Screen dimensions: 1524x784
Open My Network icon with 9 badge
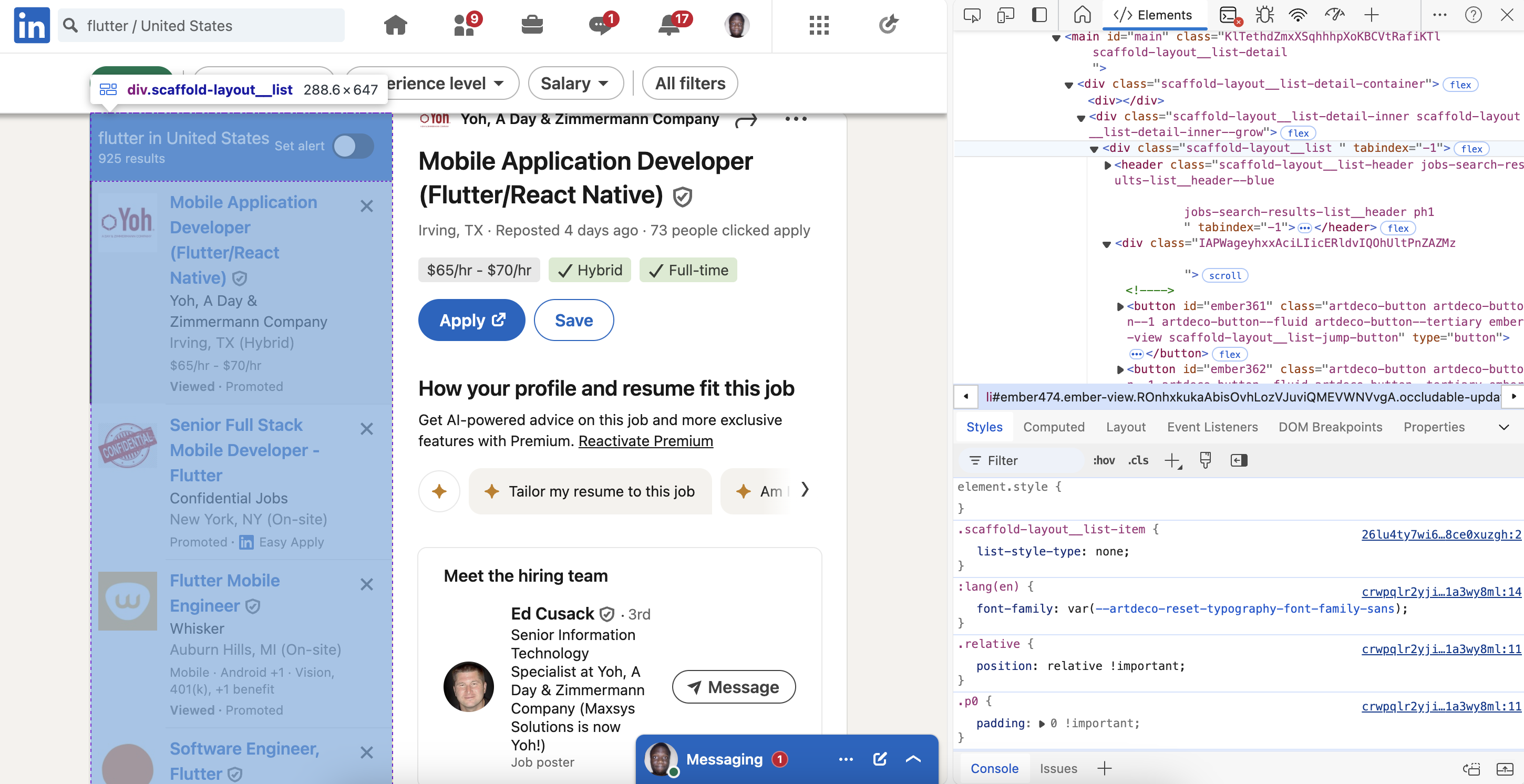tap(465, 25)
